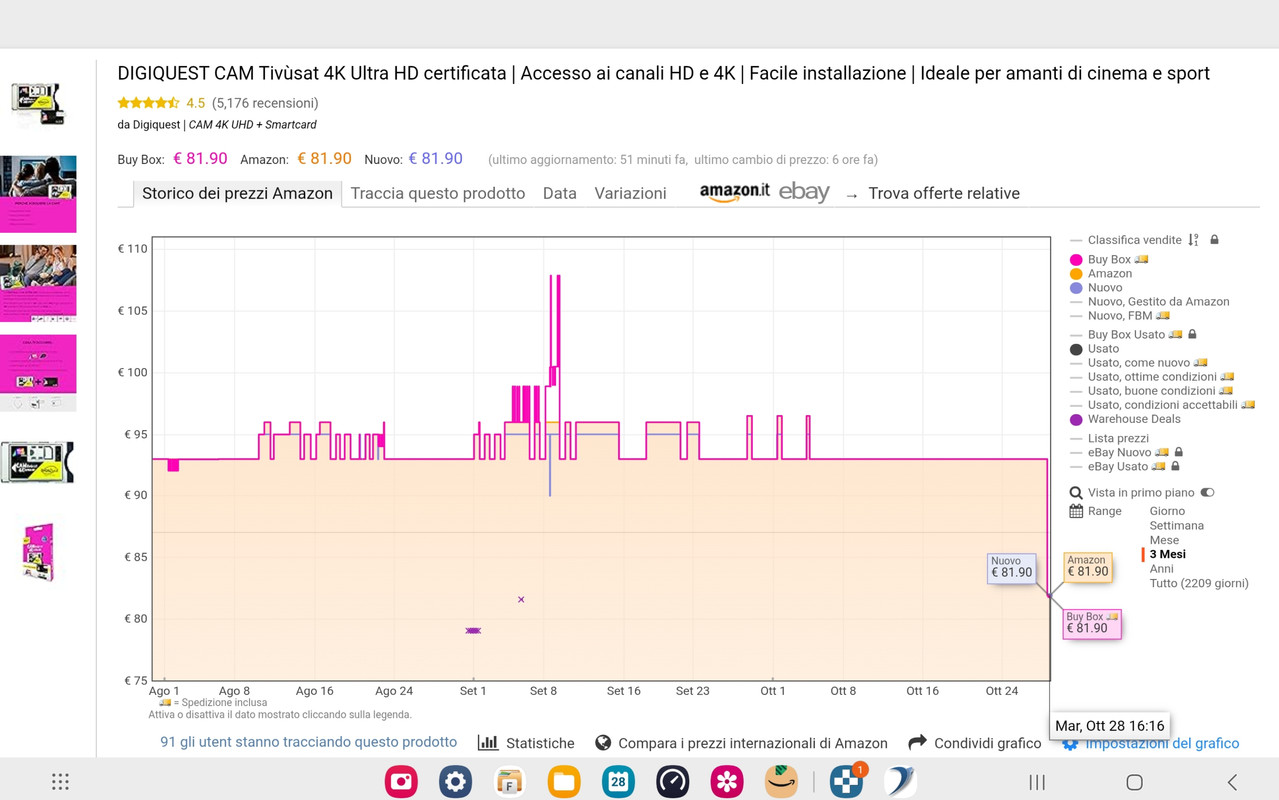Toggle the Usato, condizioni accettabili series
Viewport: 1279px width, 800px height.
point(1162,405)
